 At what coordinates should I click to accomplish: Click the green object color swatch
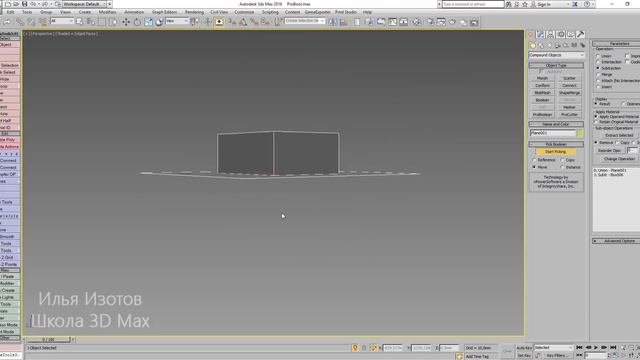pos(580,133)
